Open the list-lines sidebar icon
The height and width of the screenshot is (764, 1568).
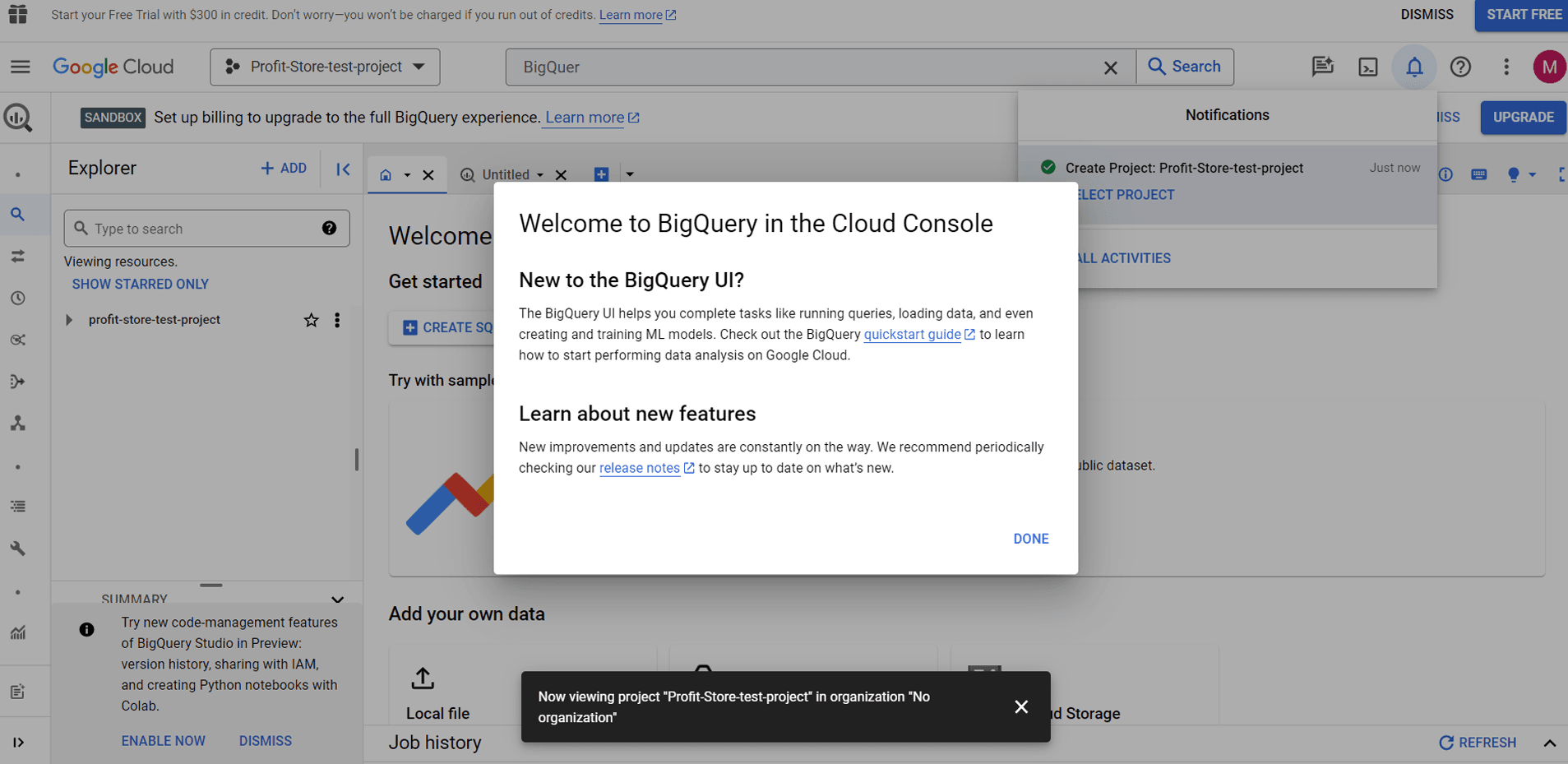pyautogui.click(x=18, y=507)
